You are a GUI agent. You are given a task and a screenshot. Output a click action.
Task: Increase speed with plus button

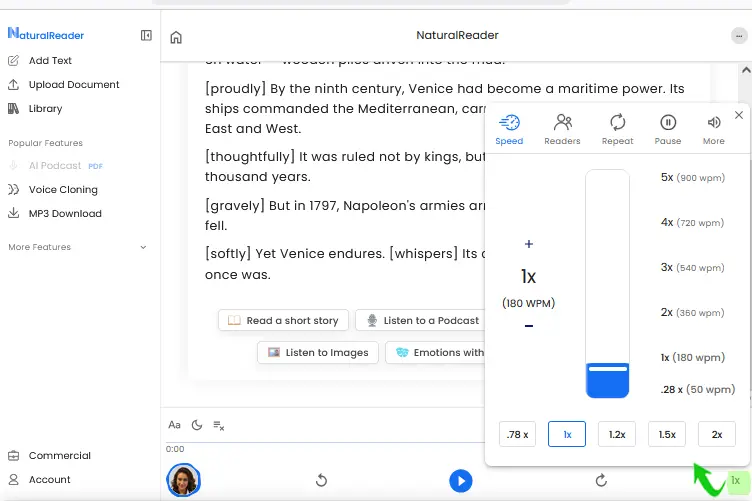click(x=529, y=244)
